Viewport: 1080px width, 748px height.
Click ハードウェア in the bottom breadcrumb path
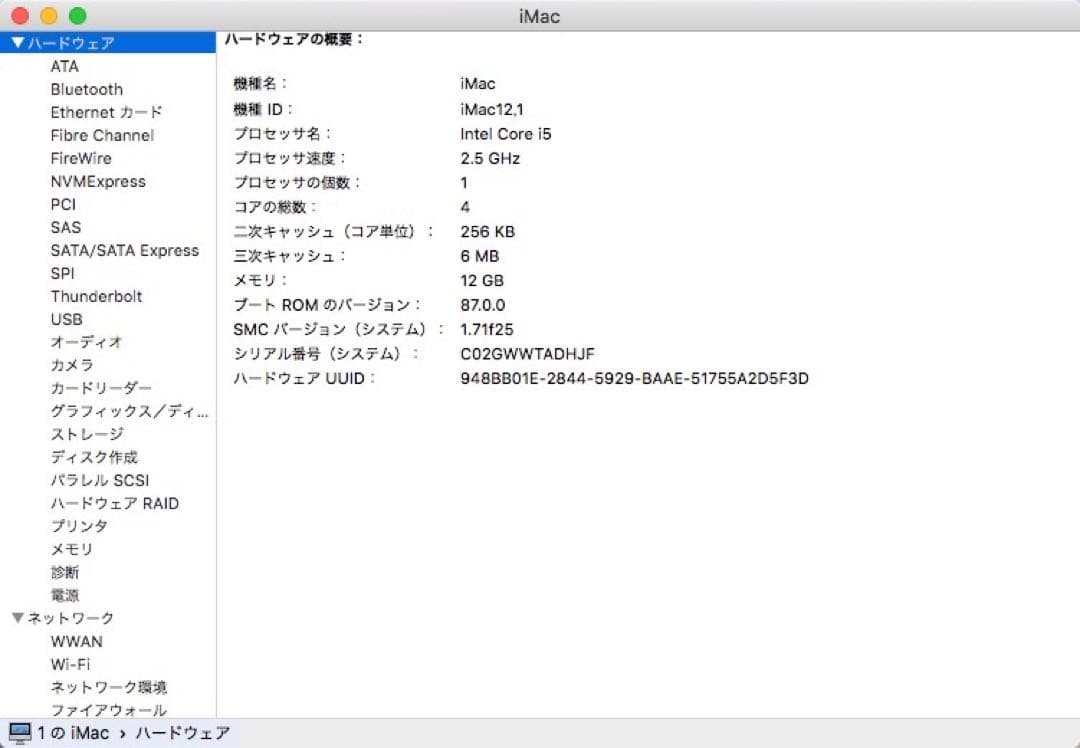(184, 733)
